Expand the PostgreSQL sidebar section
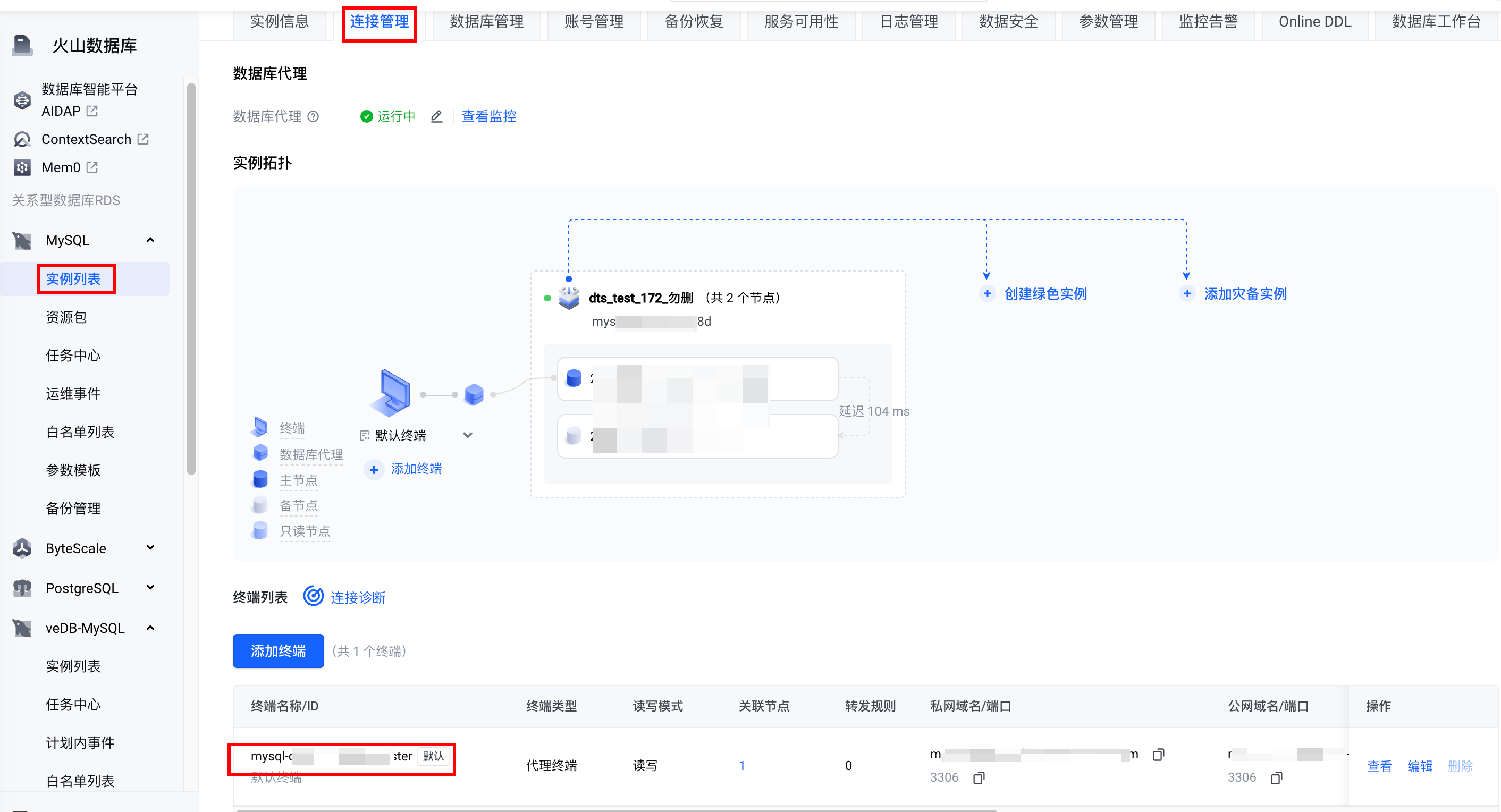 [x=150, y=587]
